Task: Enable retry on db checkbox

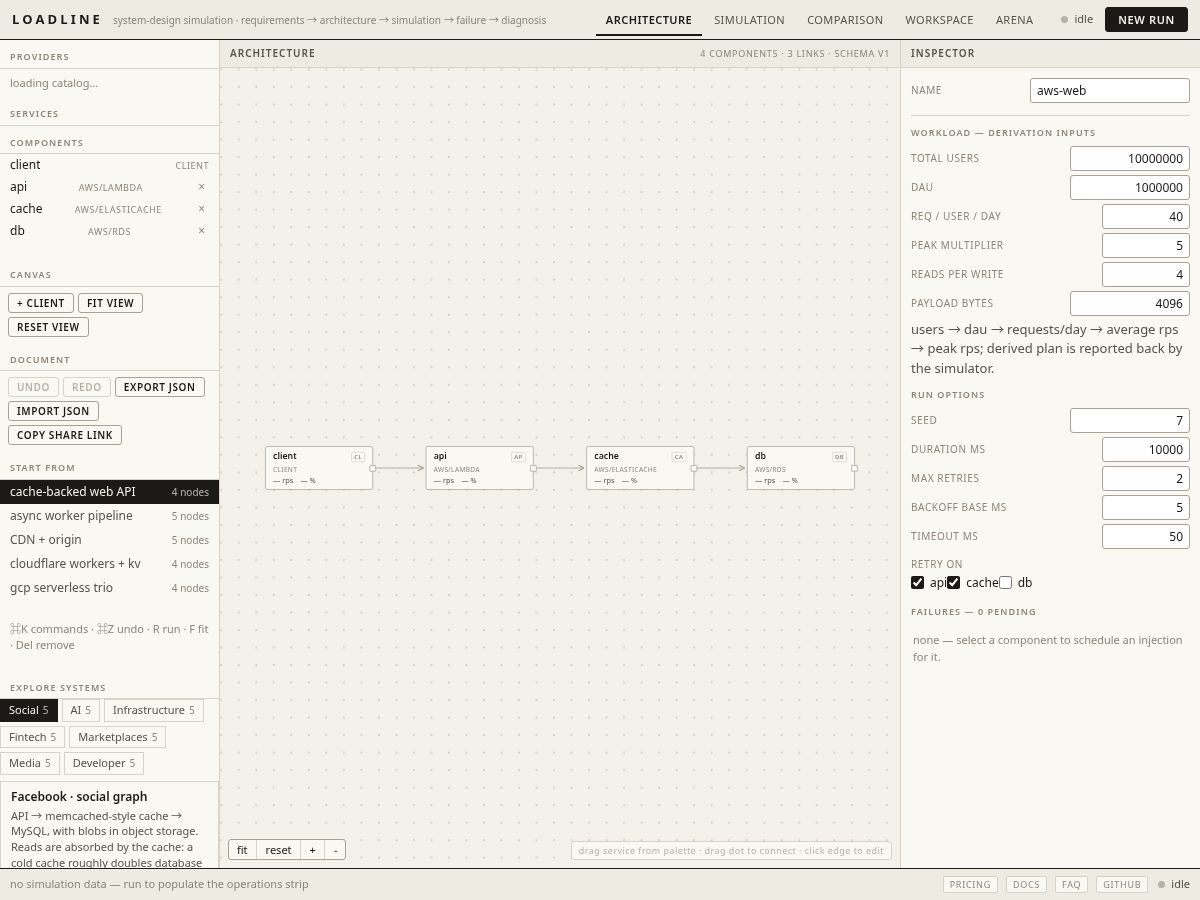Action: (x=1006, y=583)
